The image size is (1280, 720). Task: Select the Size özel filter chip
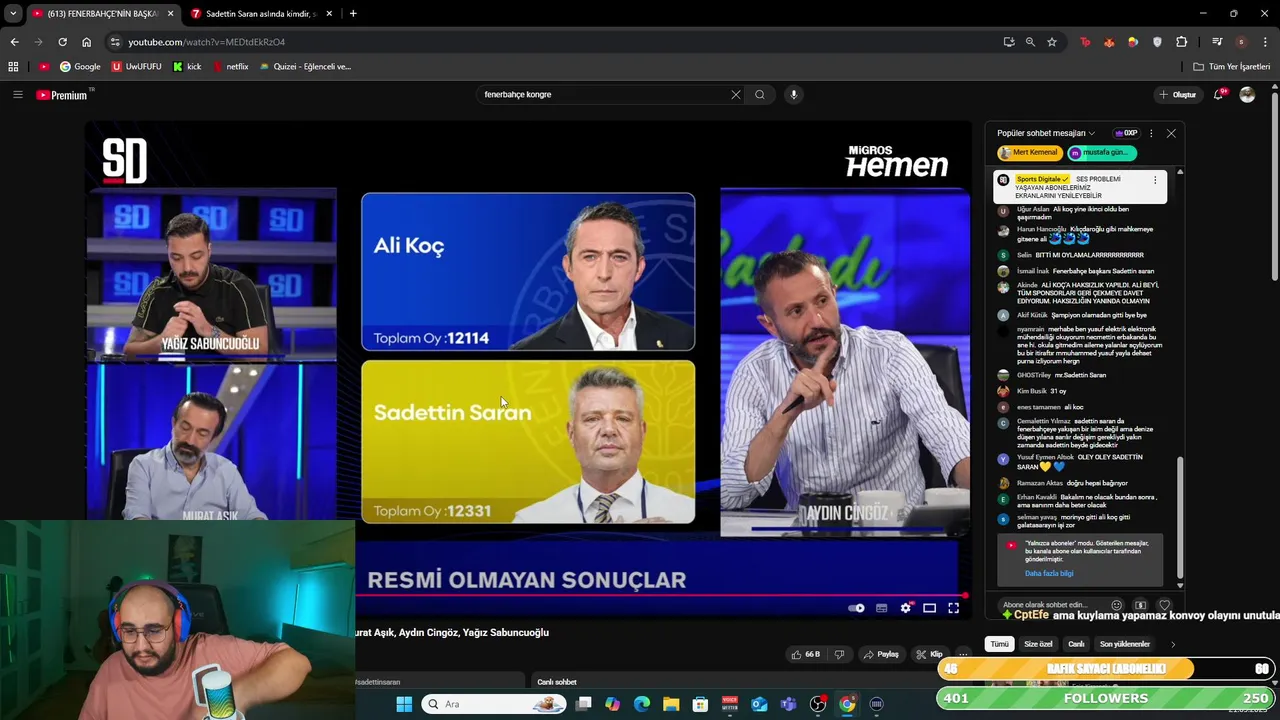pyautogui.click(x=1038, y=644)
